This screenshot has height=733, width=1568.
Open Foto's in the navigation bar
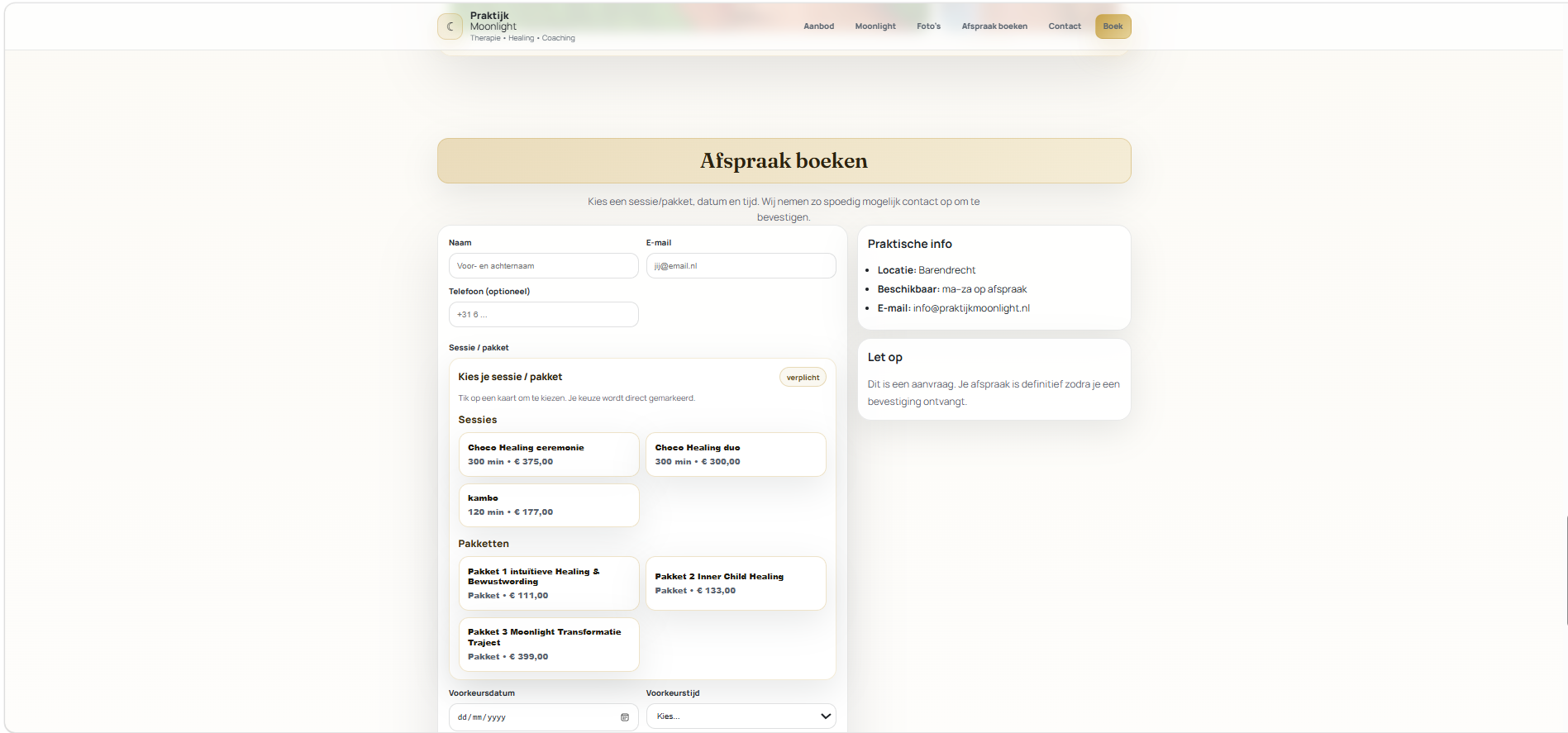pos(928,26)
